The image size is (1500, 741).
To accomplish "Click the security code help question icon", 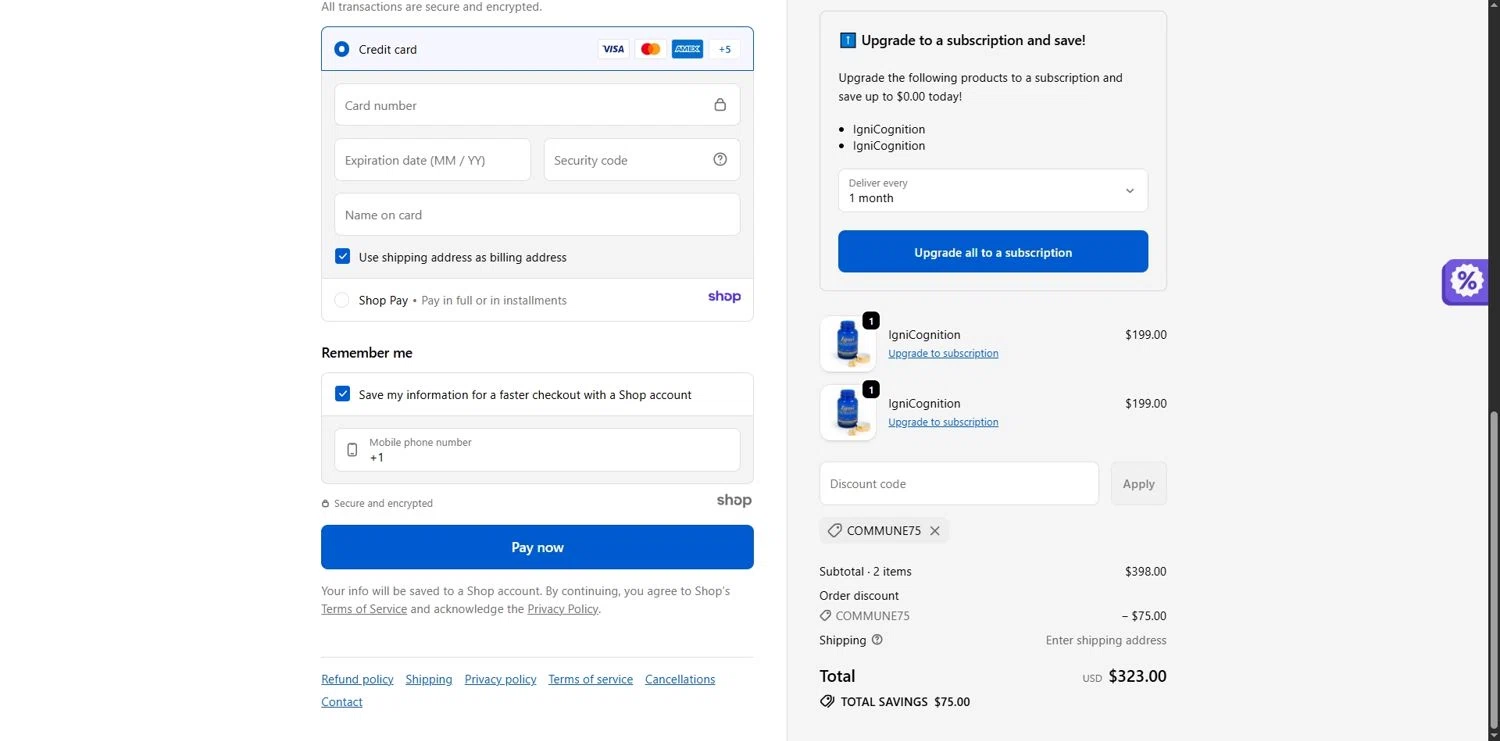I will tap(720, 159).
